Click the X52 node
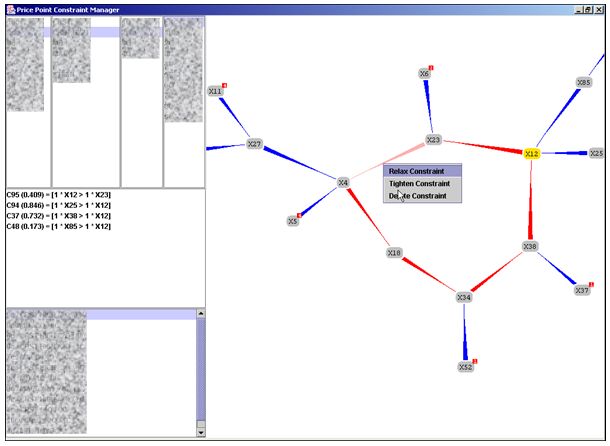The width and height of the screenshot is (610, 446). (465, 367)
